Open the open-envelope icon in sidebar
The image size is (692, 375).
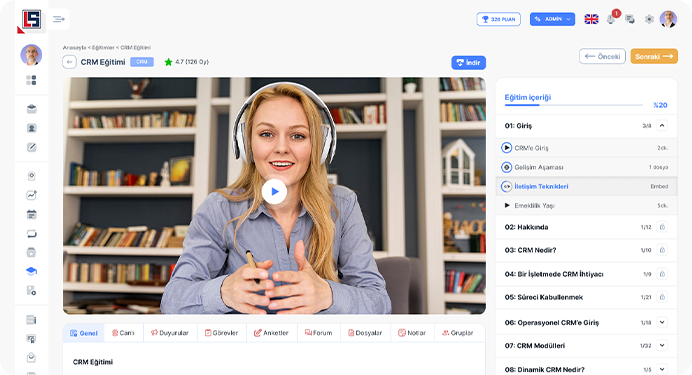31,357
